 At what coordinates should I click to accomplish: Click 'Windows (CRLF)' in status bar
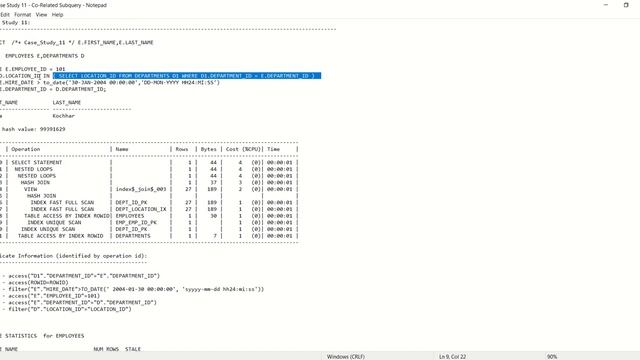[x=345, y=356]
